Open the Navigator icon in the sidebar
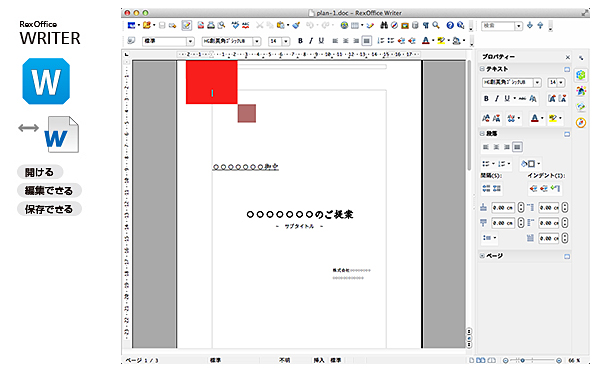The height and width of the screenshot is (373, 600). 581,122
